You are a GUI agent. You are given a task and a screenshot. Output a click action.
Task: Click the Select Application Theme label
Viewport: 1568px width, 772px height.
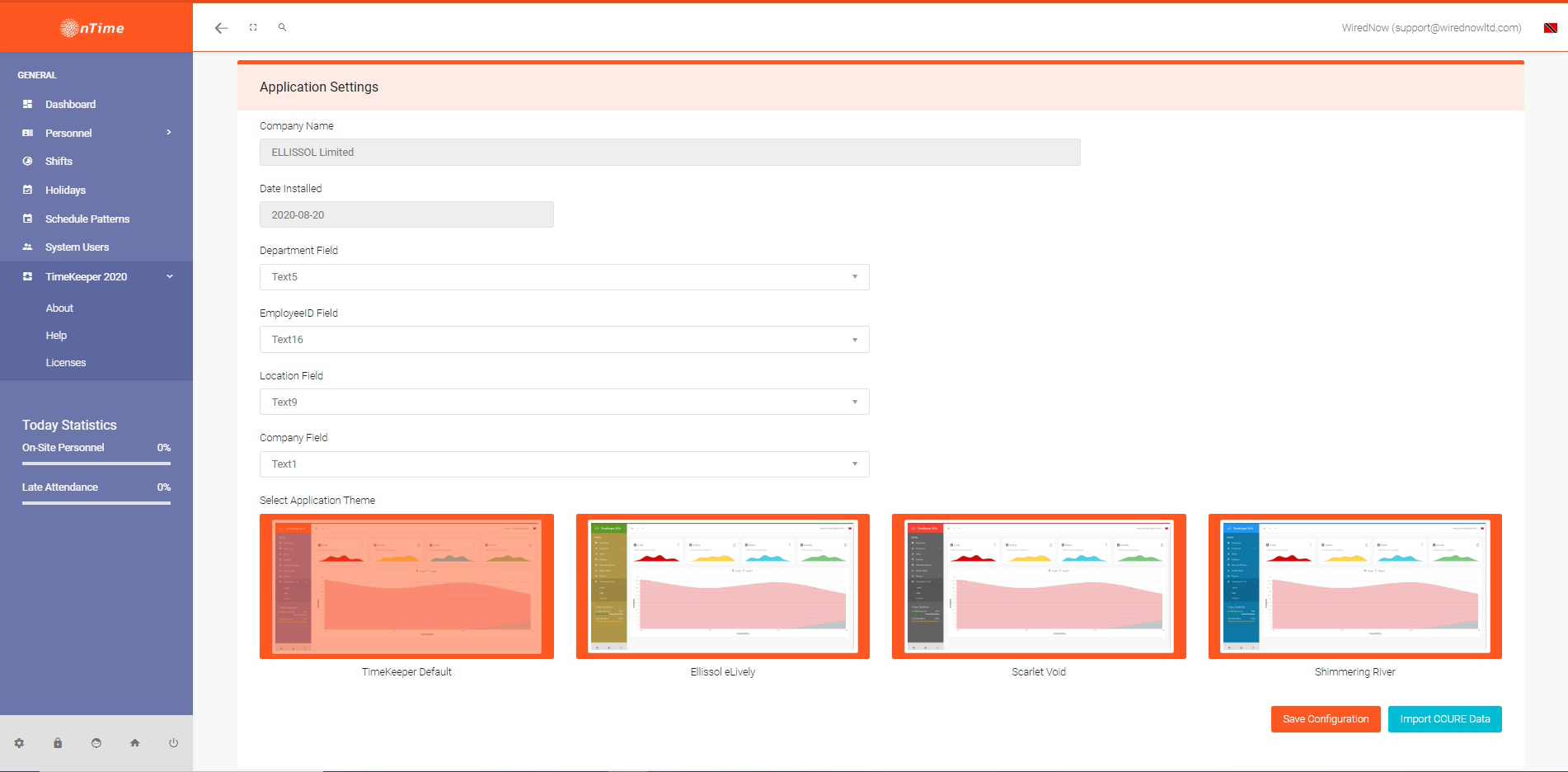pos(317,501)
